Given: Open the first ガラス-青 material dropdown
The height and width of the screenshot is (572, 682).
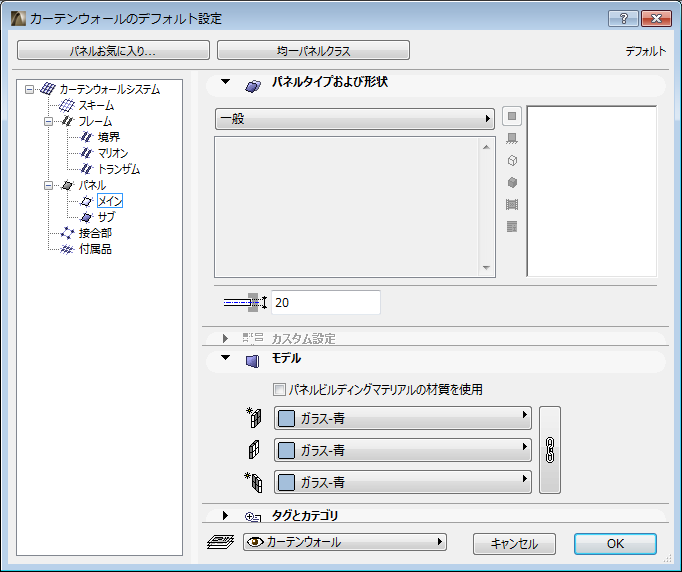Looking at the screenshot, I should [403, 418].
